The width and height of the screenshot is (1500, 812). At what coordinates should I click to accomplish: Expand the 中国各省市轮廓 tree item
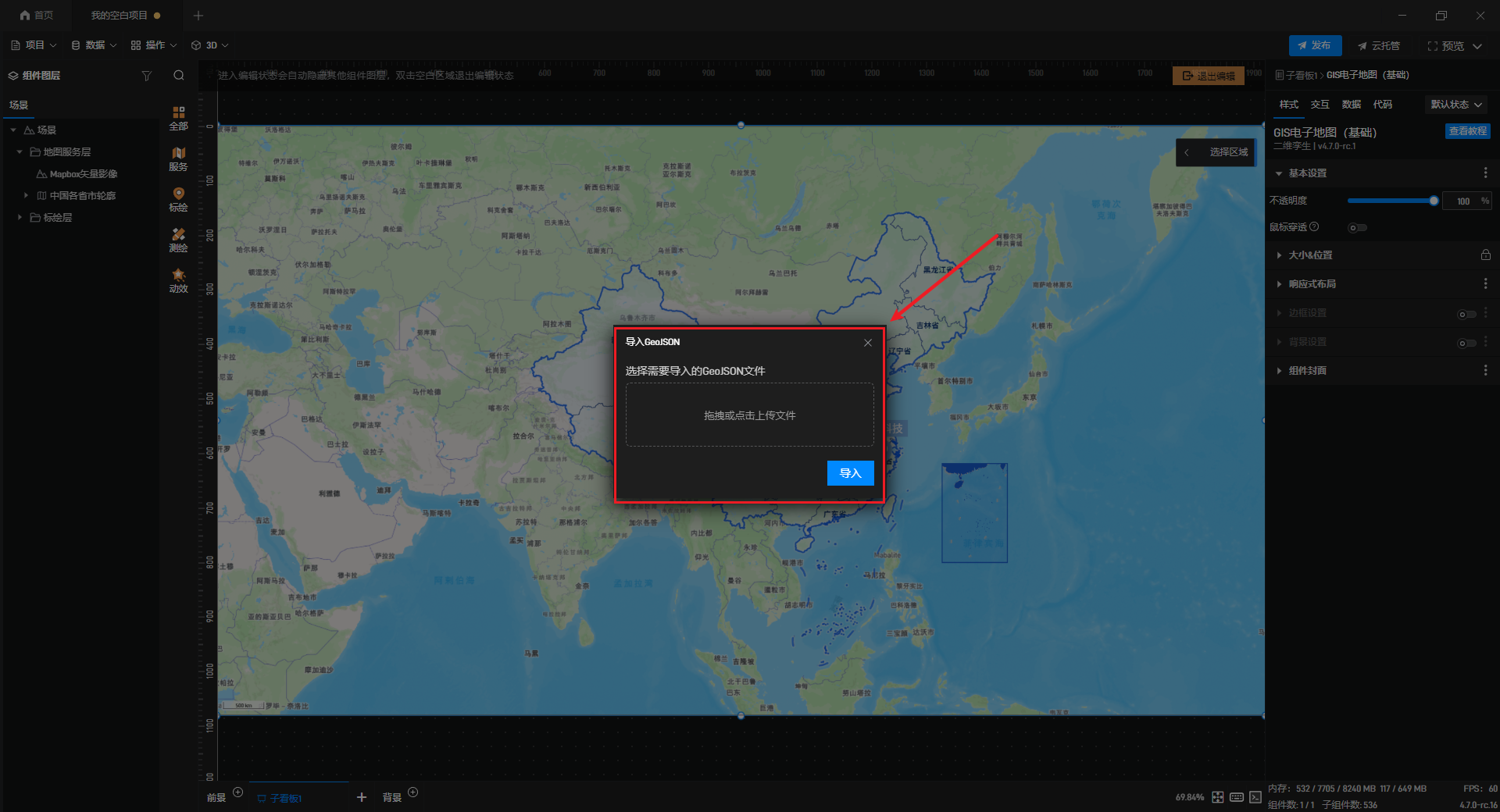(x=26, y=195)
